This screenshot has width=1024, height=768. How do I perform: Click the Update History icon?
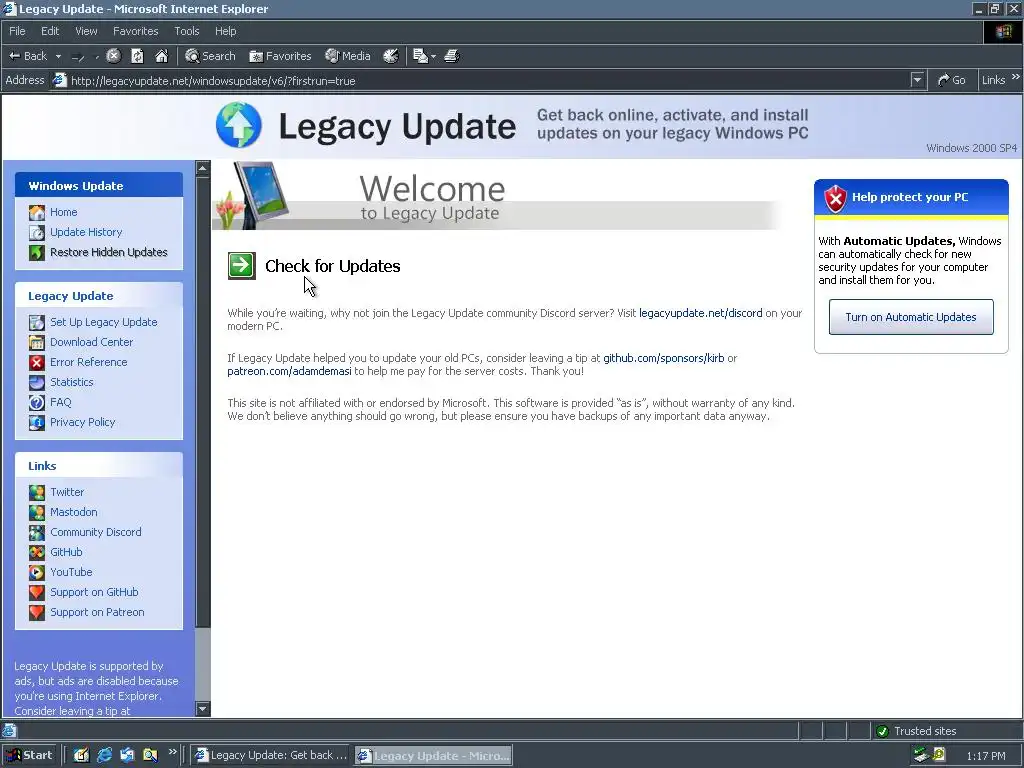37,232
